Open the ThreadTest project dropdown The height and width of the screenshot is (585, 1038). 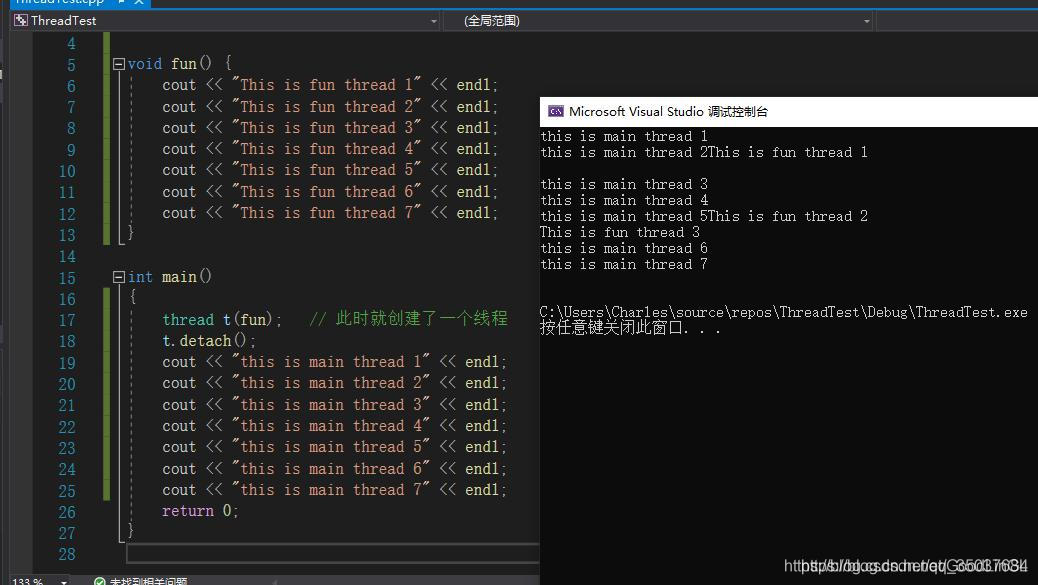434,21
